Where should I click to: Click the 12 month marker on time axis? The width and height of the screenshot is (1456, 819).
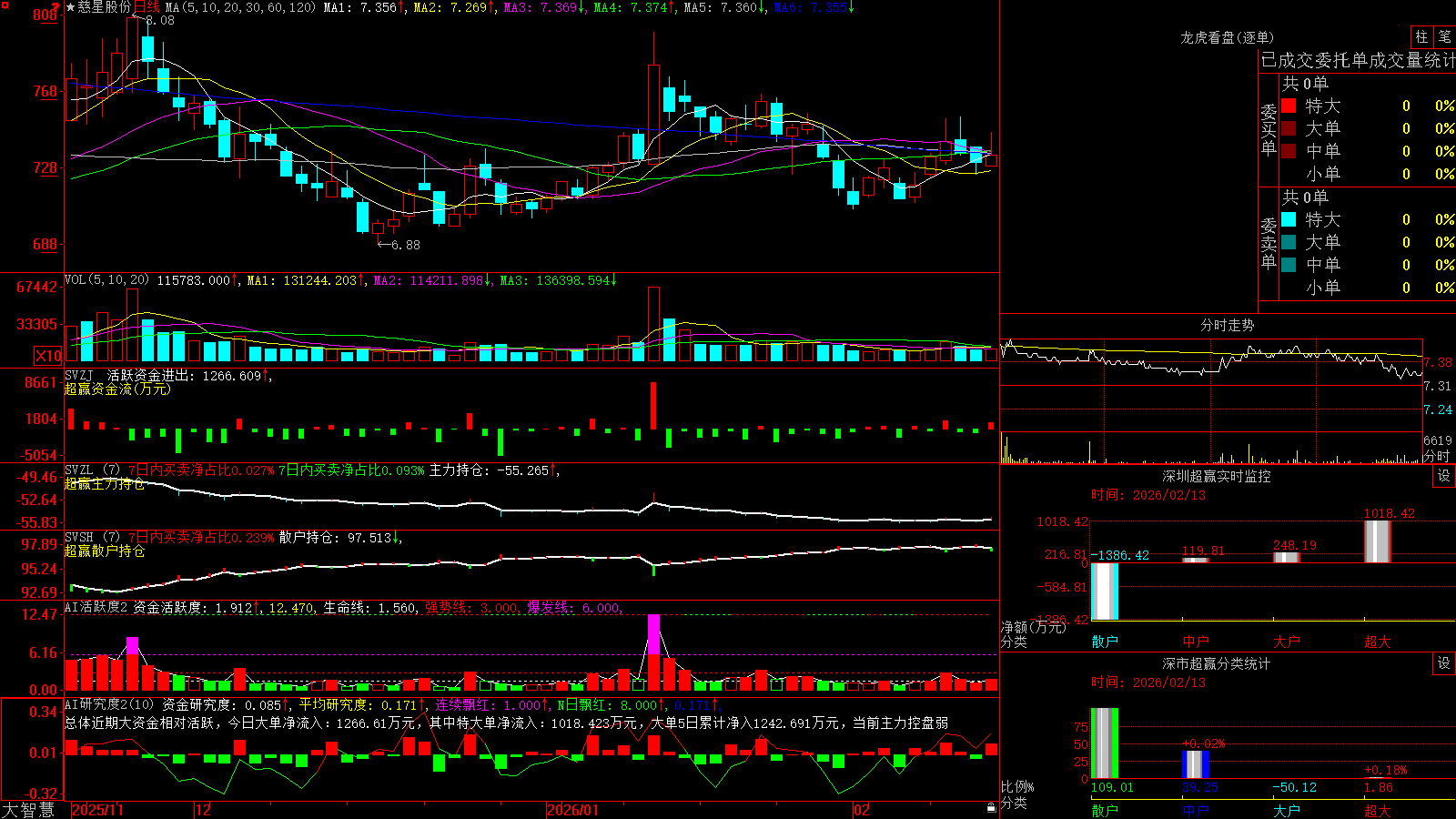click(x=204, y=810)
